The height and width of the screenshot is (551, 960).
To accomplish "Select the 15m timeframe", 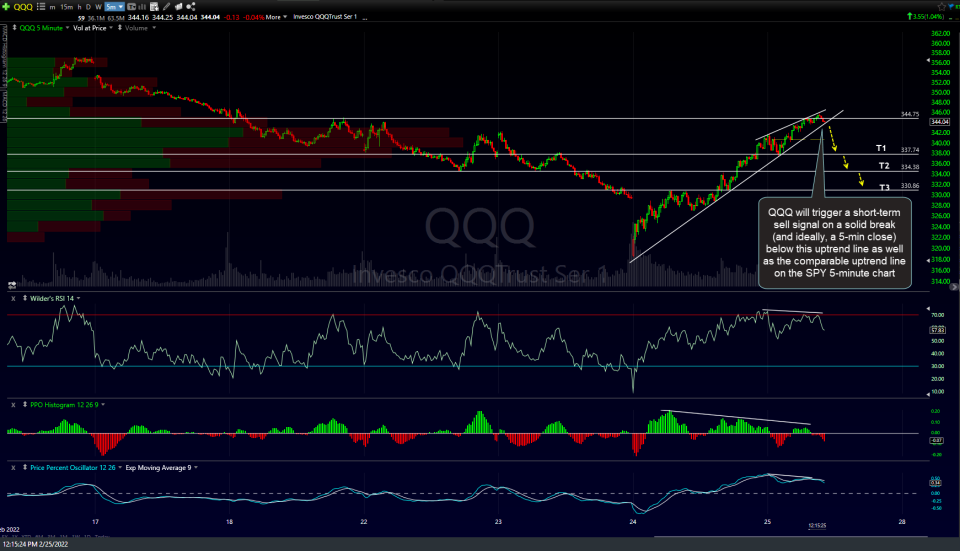I will coord(67,7).
